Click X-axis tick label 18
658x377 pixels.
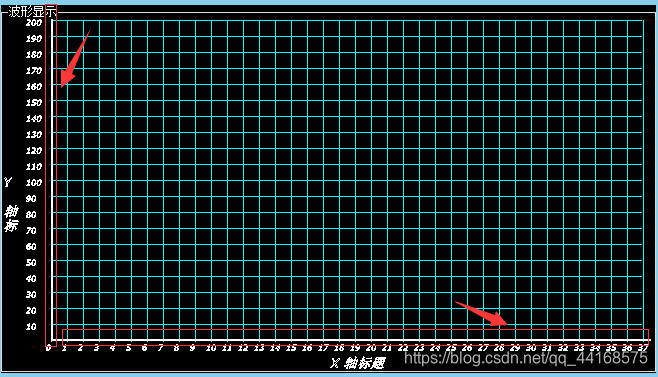point(339,348)
